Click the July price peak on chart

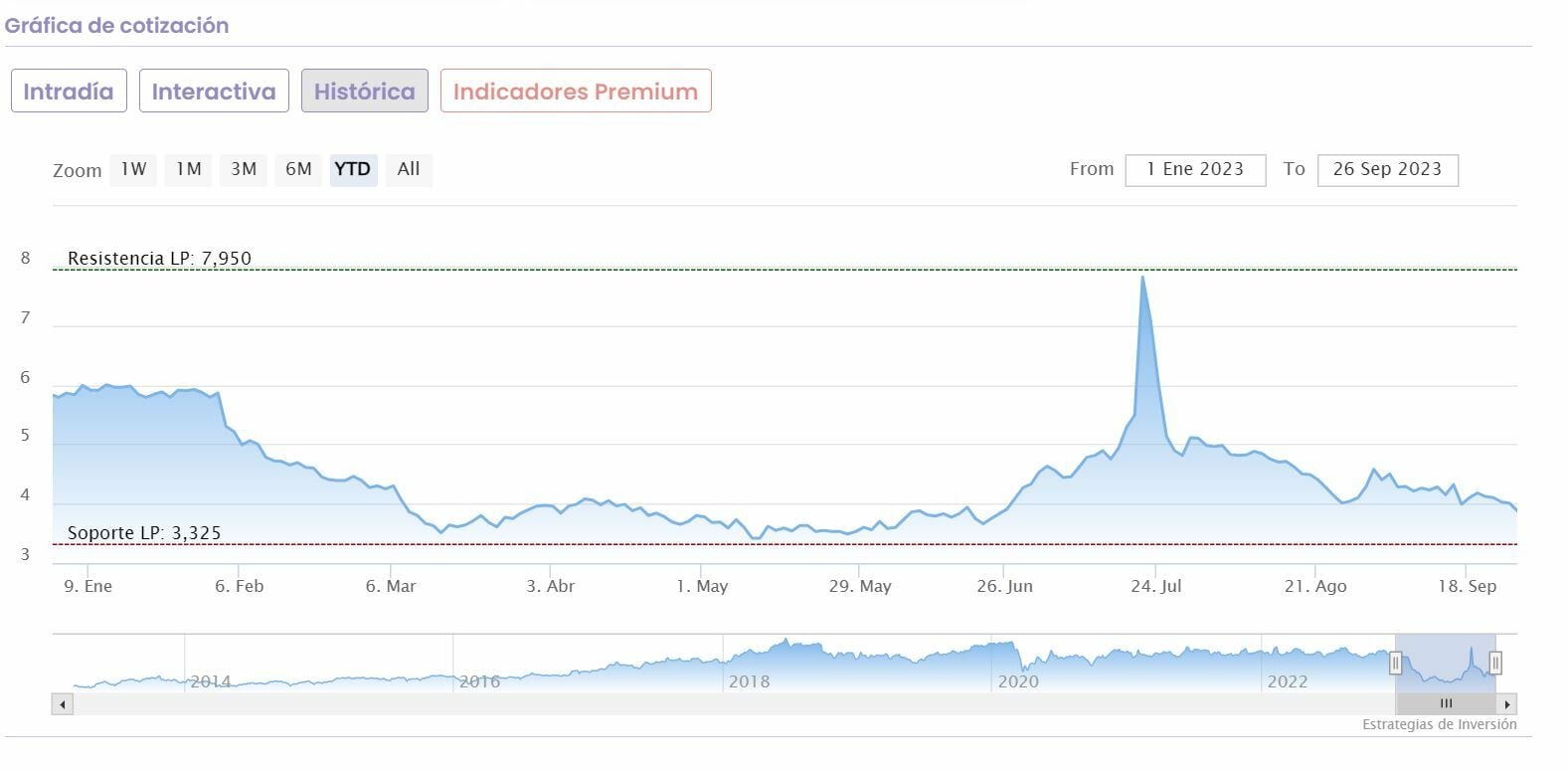[1142, 277]
